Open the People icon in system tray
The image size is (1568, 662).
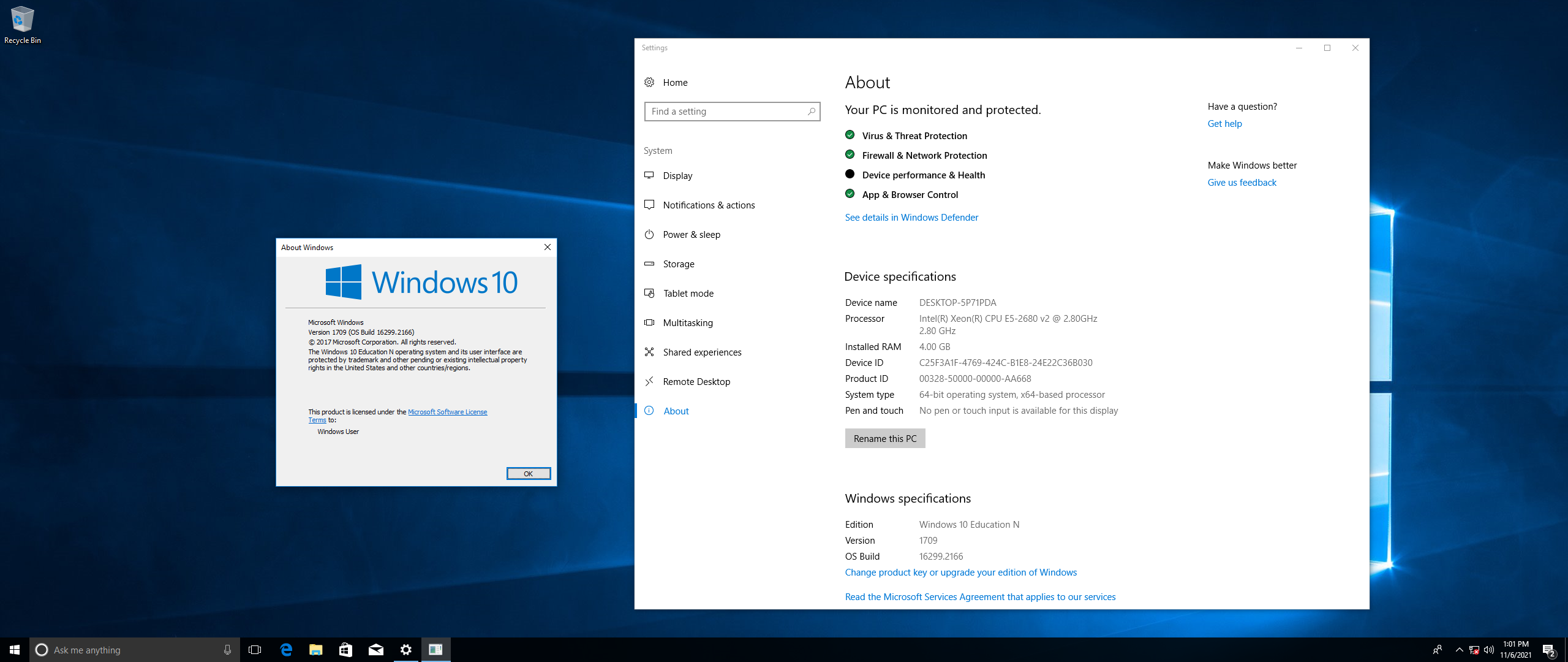click(x=1438, y=650)
